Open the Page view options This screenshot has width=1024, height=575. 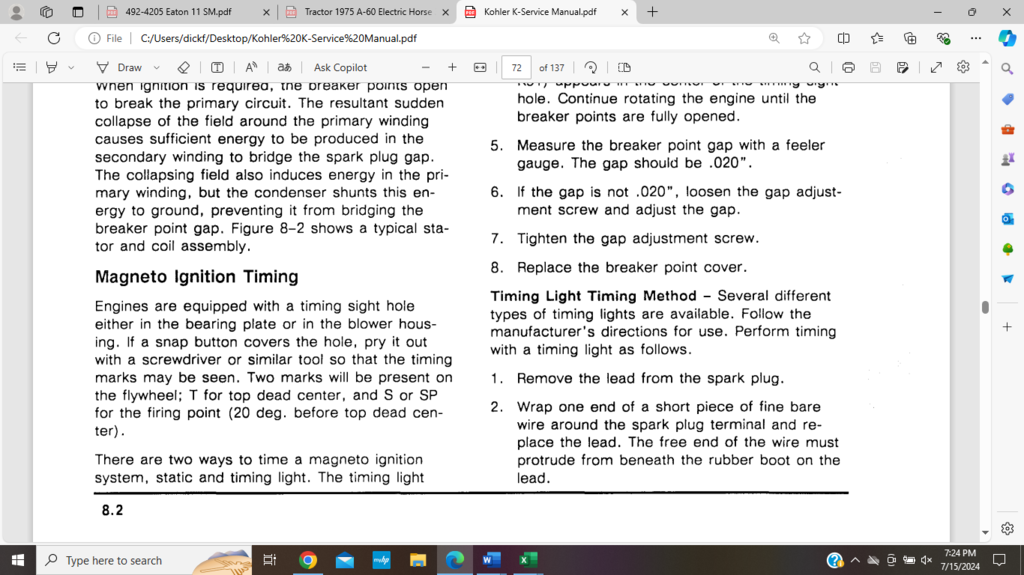(x=624, y=67)
